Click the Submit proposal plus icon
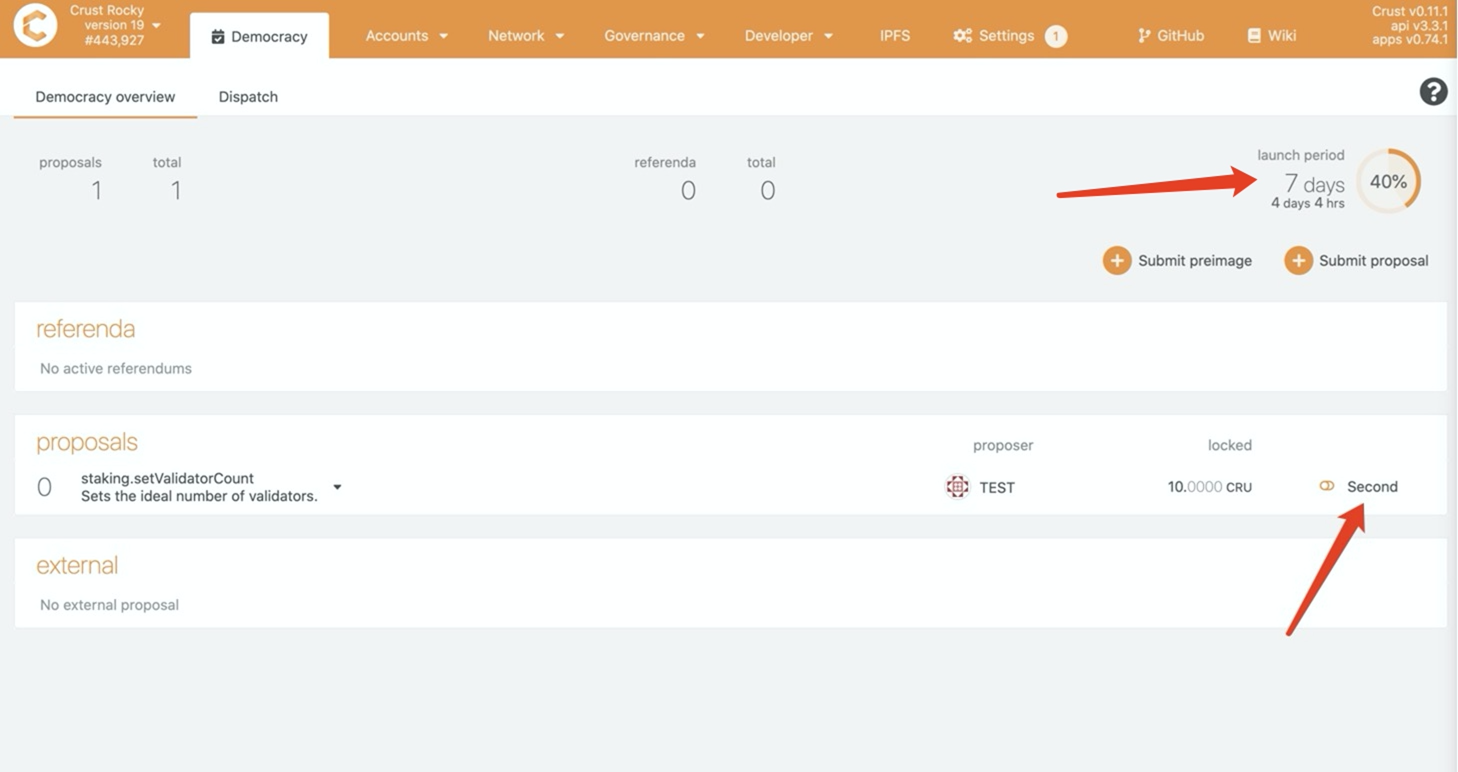 pos(1298,261)
